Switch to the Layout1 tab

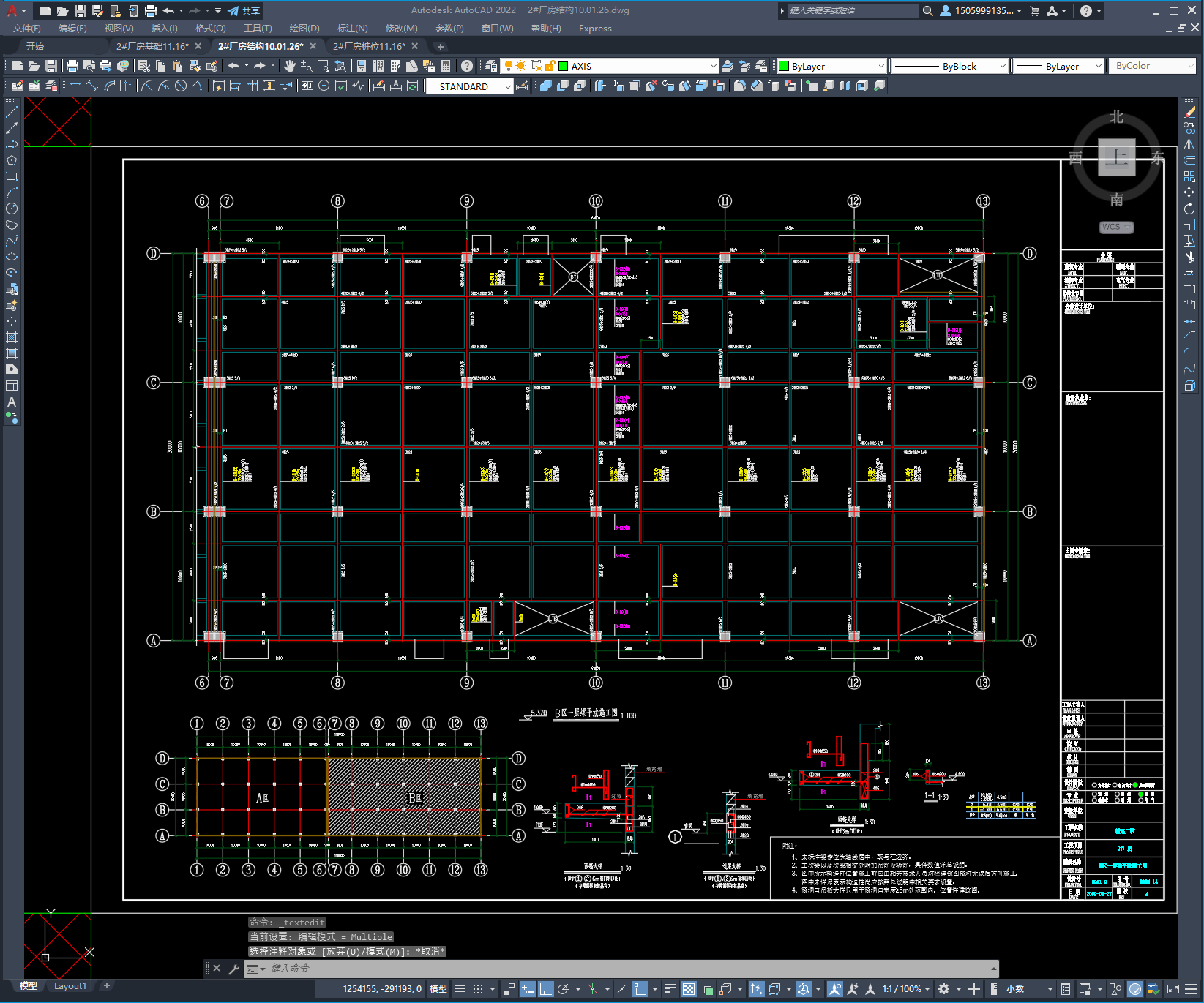[x=70, y=985]
